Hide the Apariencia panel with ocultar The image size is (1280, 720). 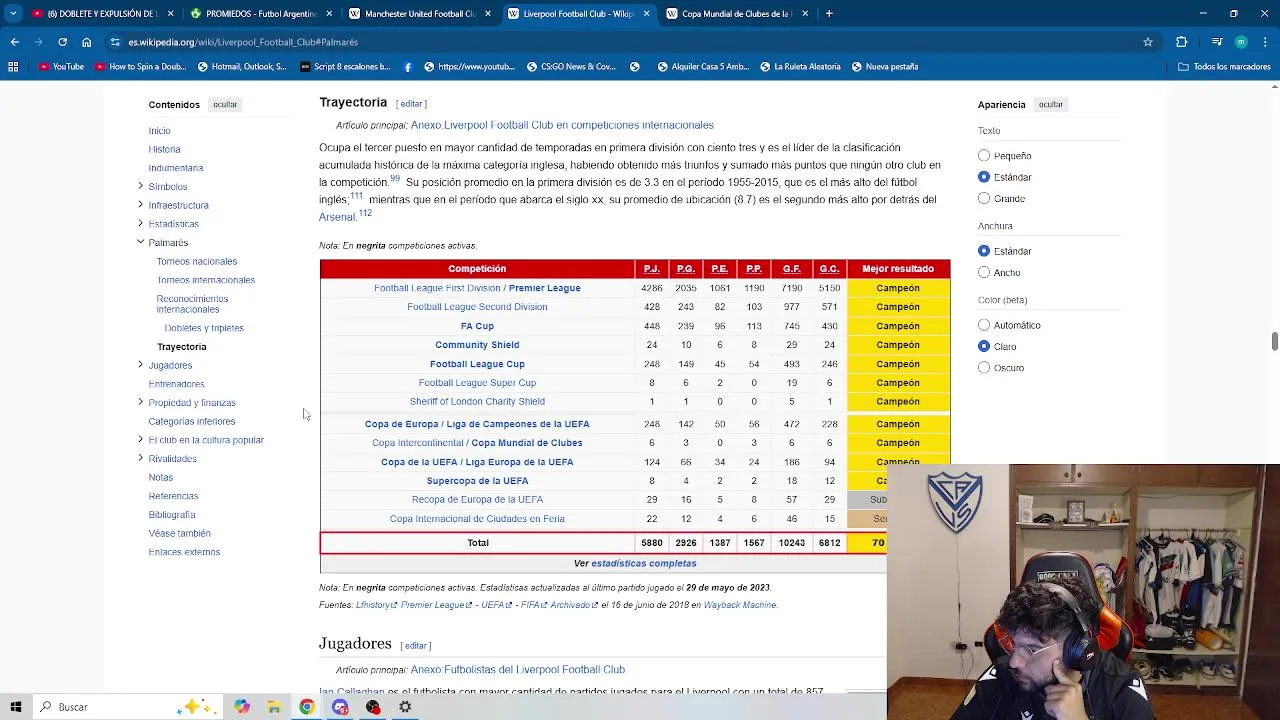pyautogui.click(x=1050, y=104)
